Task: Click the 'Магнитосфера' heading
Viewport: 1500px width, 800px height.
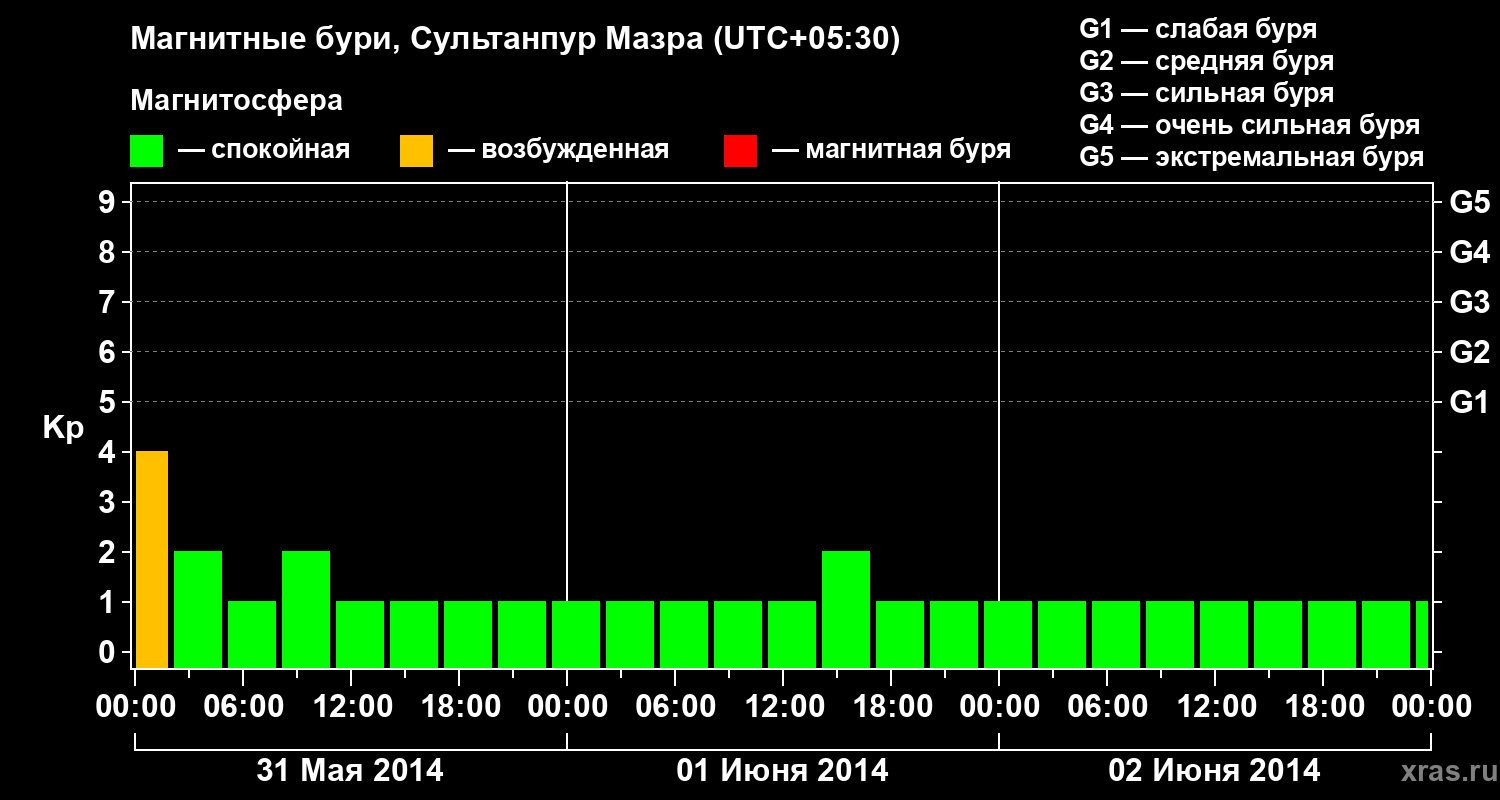Action: (x=237, y=101)
